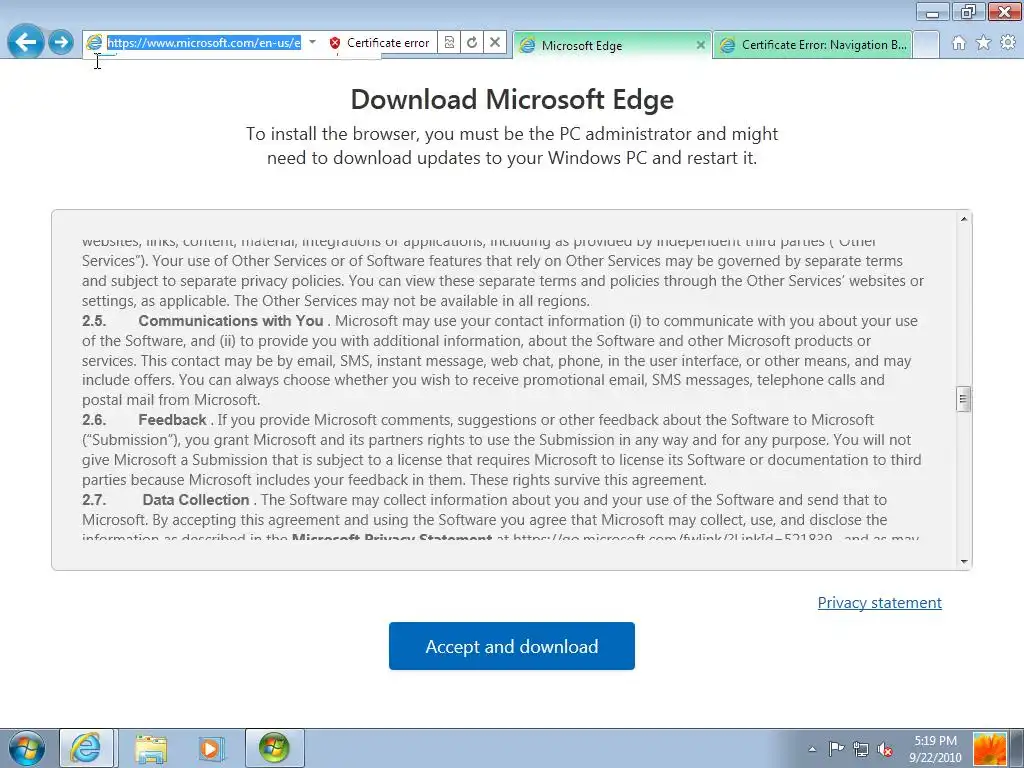1024x768 pixels.
Task: Restore down the browser window
Action: (x=968, y=12)
